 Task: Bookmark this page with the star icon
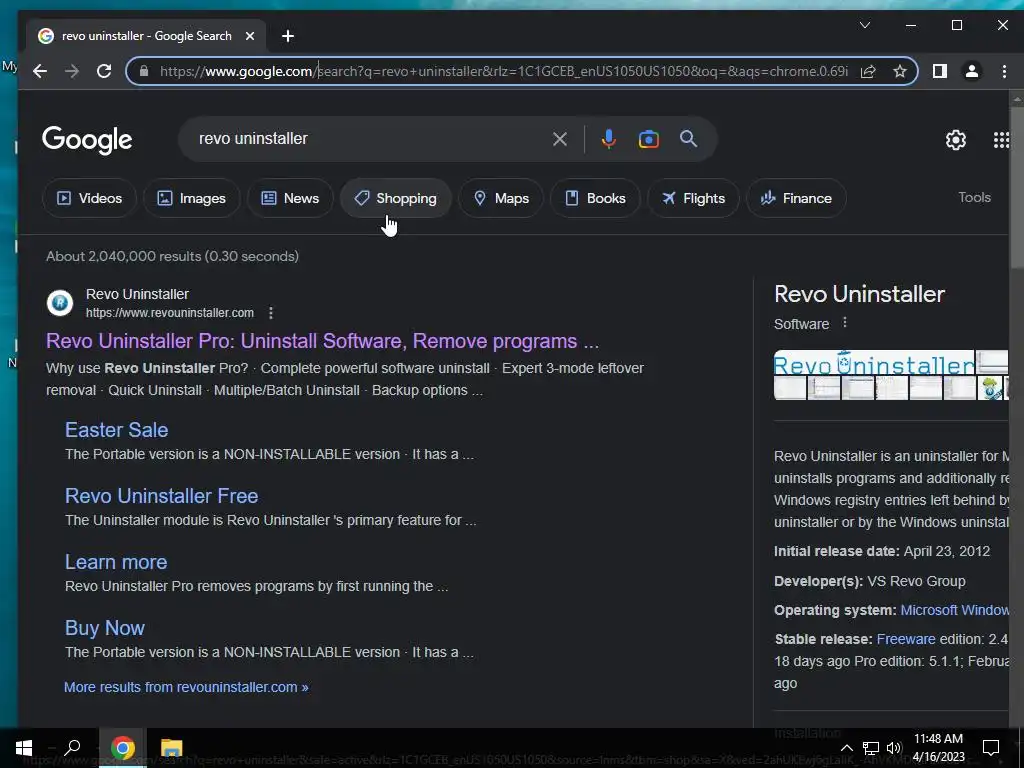coord(900,71)
